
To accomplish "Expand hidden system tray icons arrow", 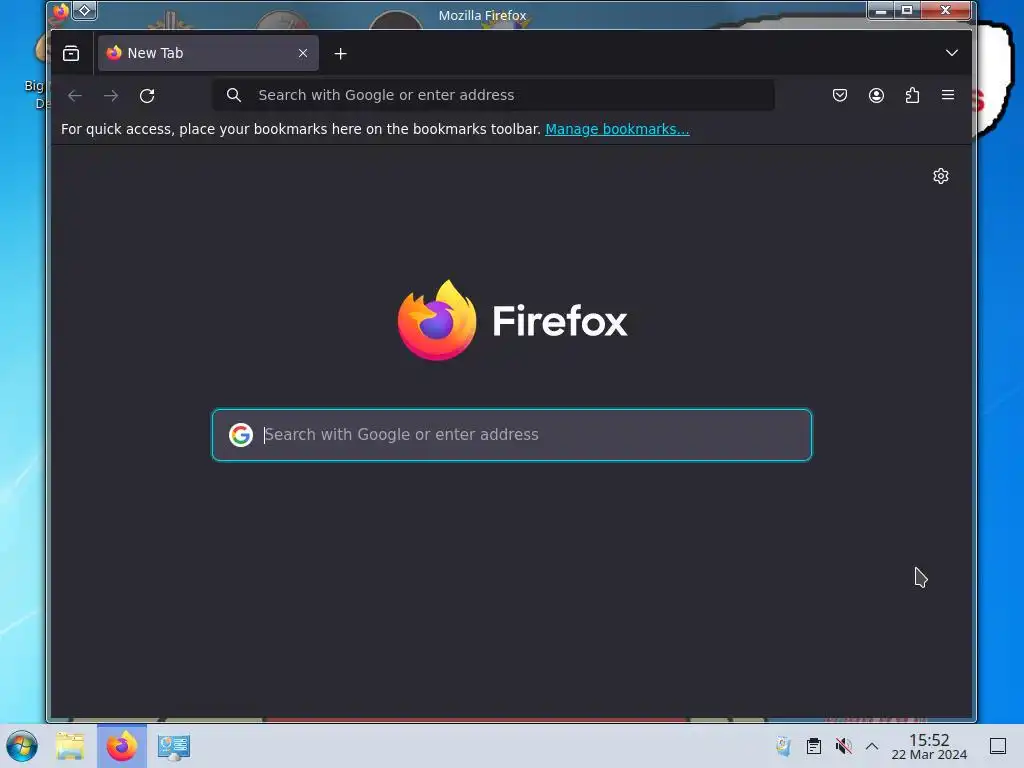I will [x=872, y=746].
